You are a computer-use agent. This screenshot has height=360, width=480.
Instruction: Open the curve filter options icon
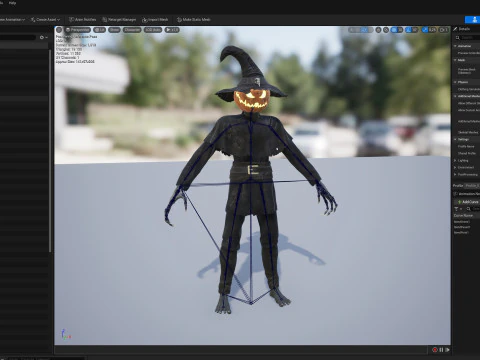[458, 209]
